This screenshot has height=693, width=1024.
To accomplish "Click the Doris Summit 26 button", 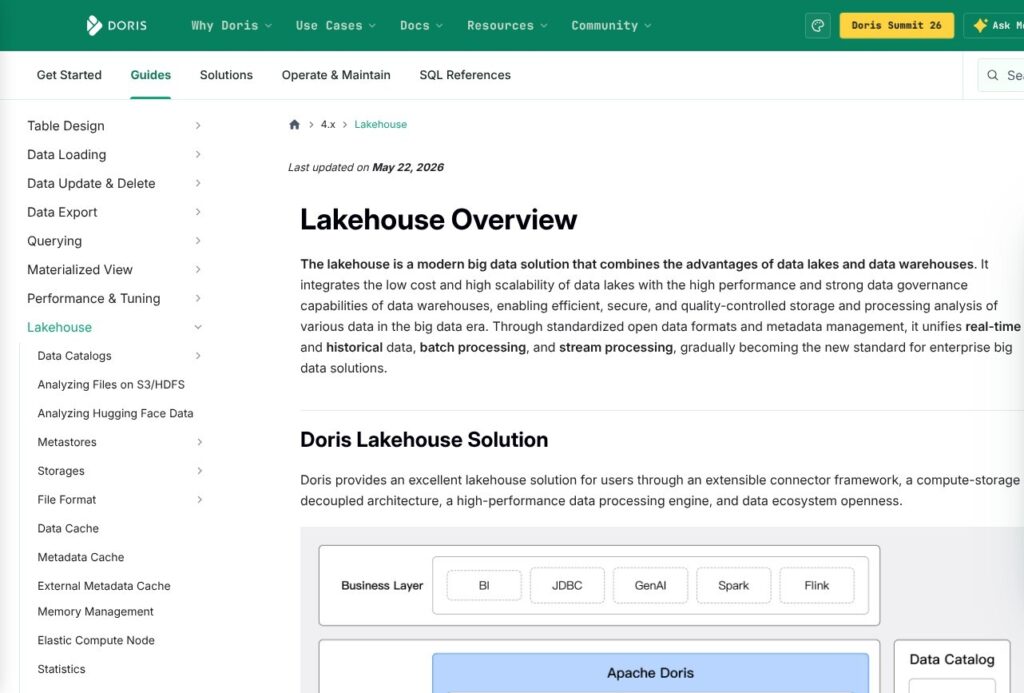I will coord(897,25).
